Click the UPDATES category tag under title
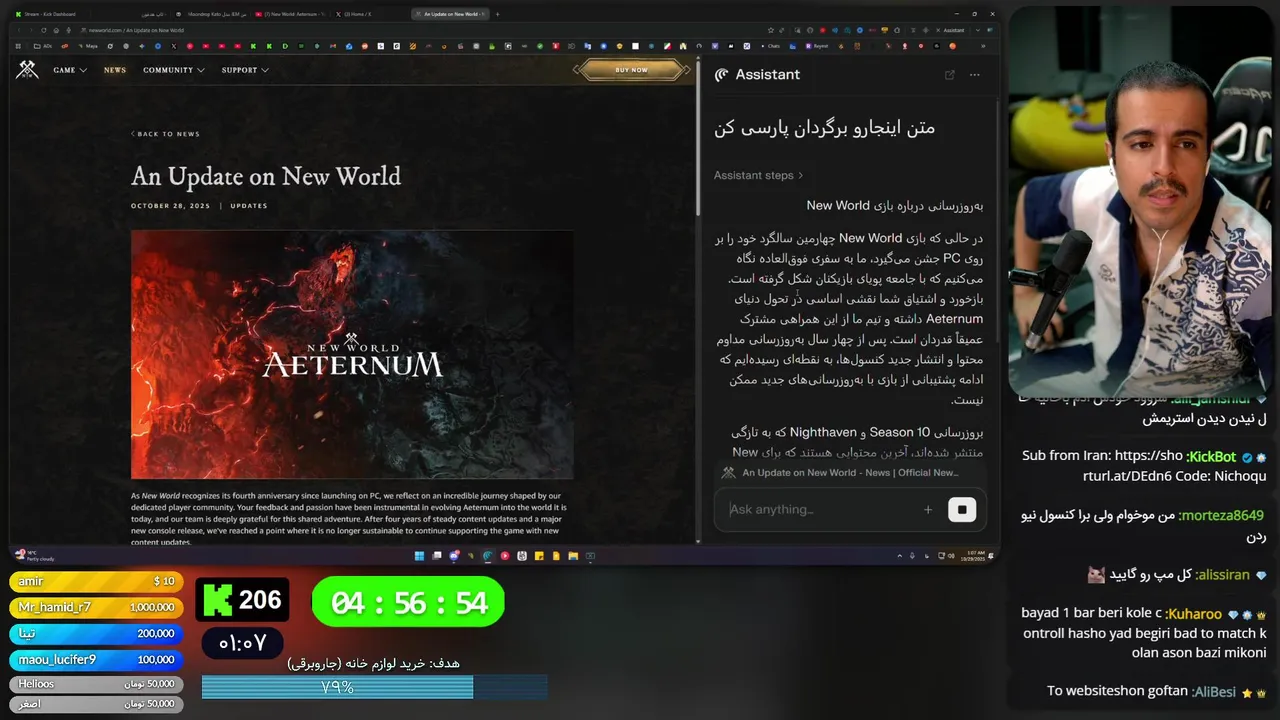Image resolution: width=1280 pixels, height=720 pixels. point(249,206)
